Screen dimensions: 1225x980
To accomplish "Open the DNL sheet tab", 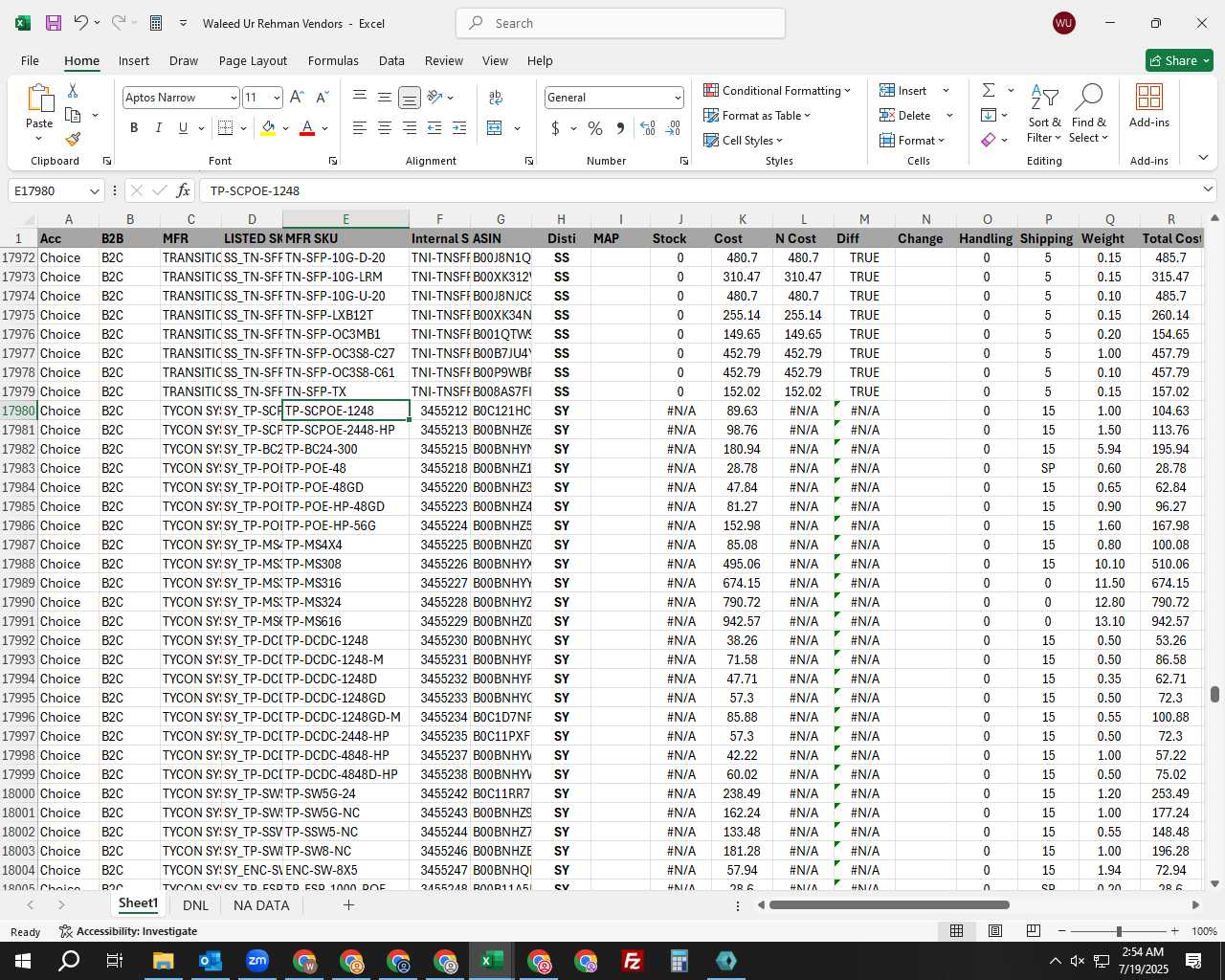I will (195, 904).
